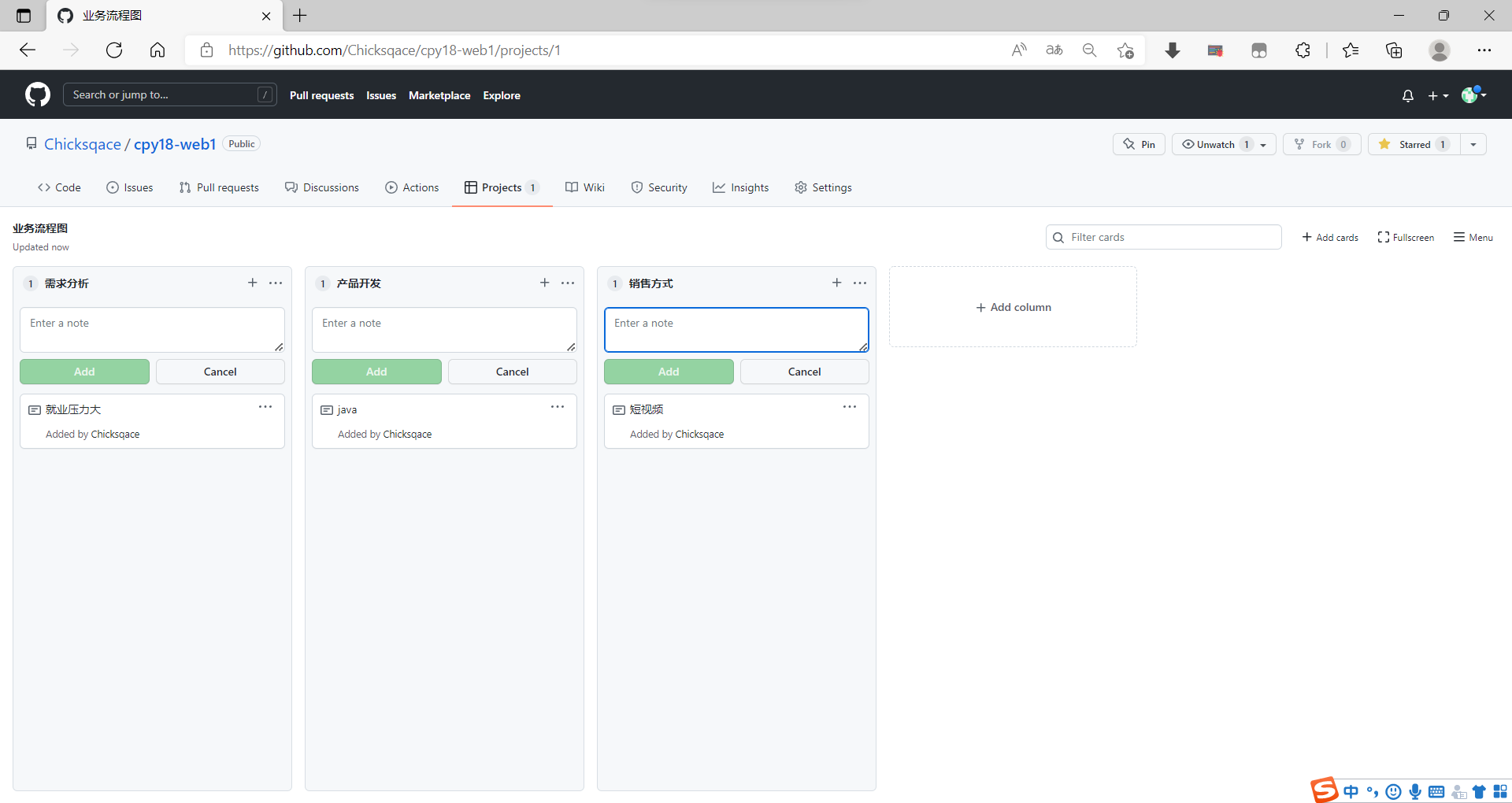Open Add cards panel
The image size is (1512, 803).
(1329, 237)
